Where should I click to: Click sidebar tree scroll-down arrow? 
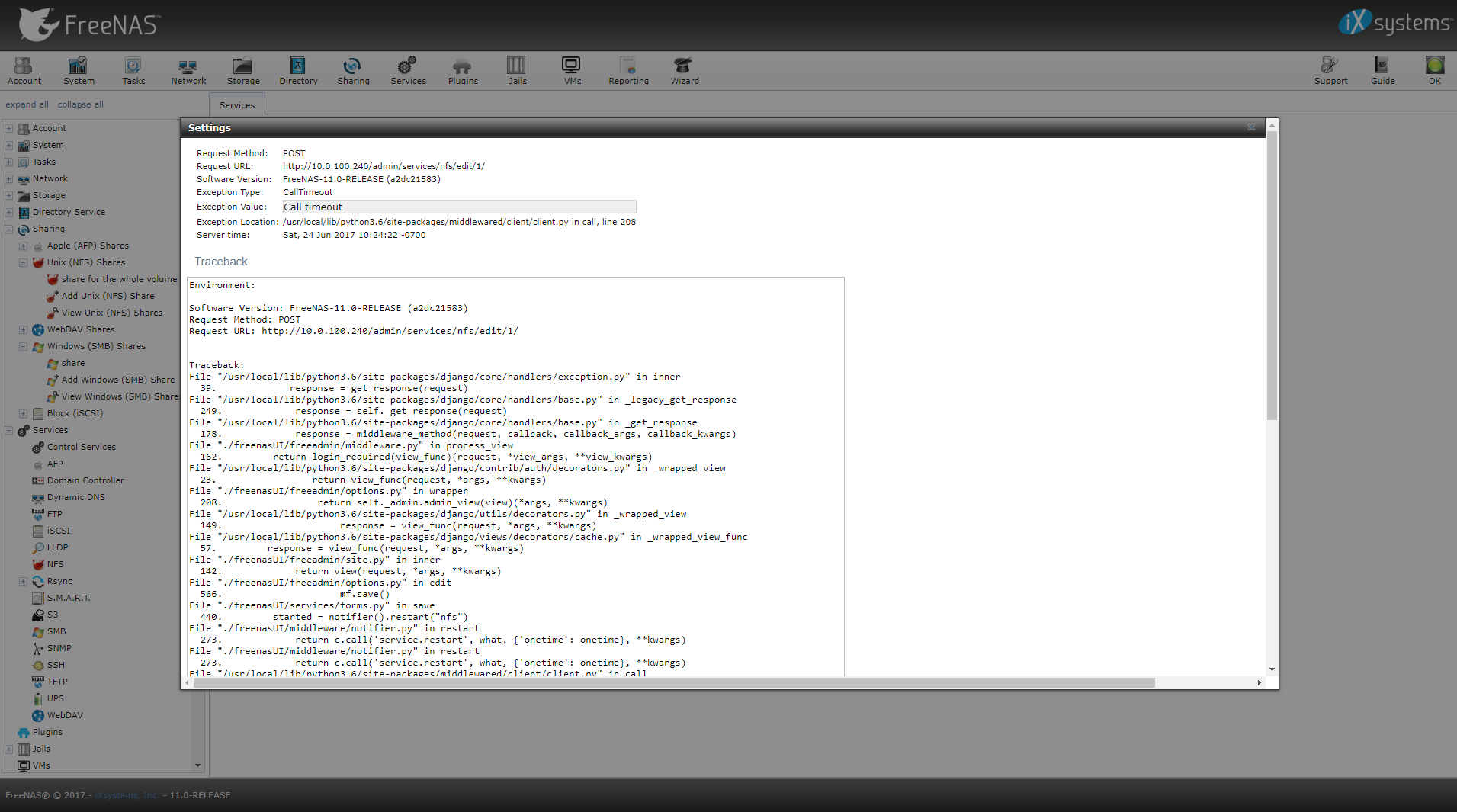[197, 765]
